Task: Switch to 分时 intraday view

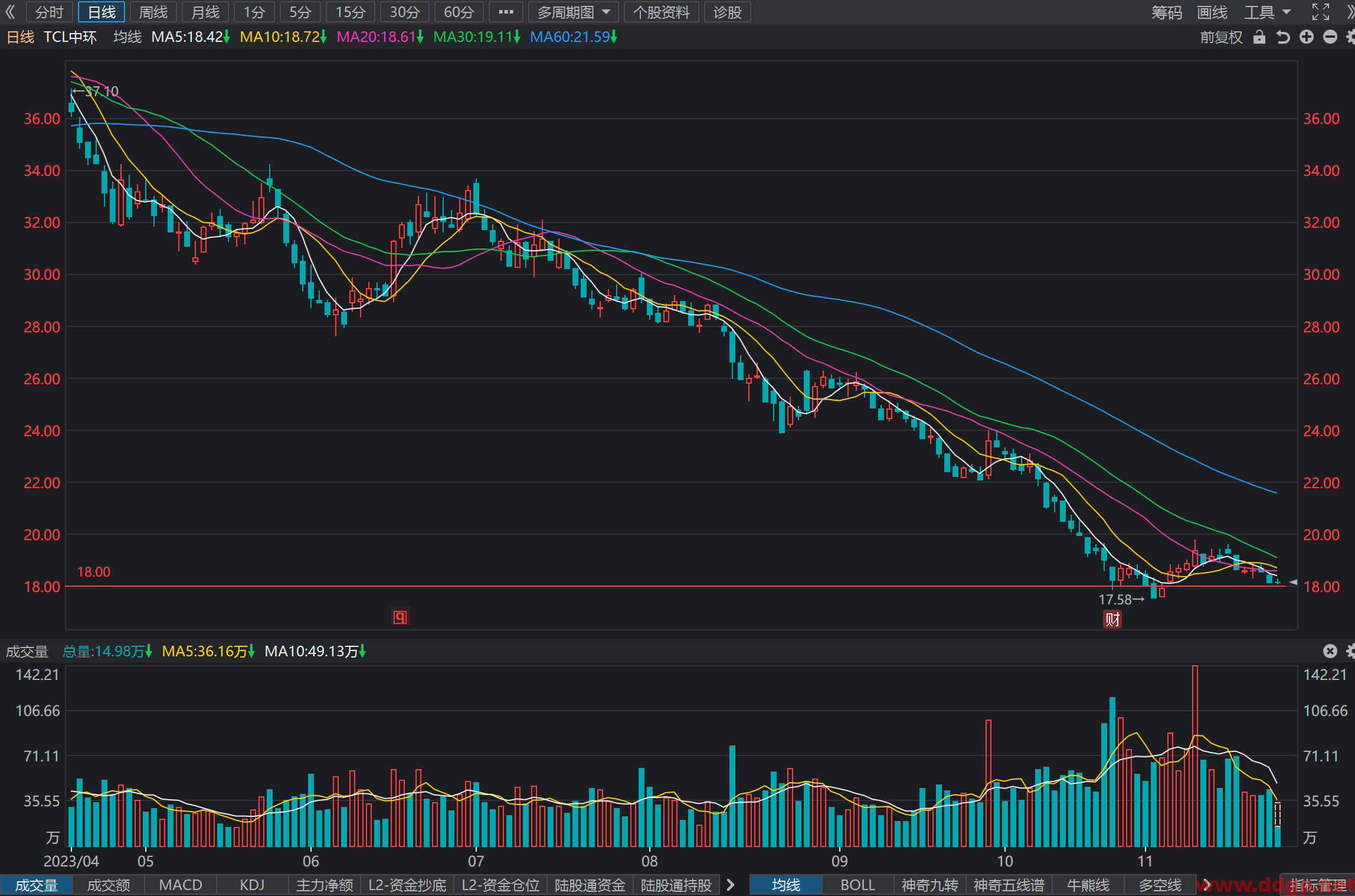Action: 50,12
